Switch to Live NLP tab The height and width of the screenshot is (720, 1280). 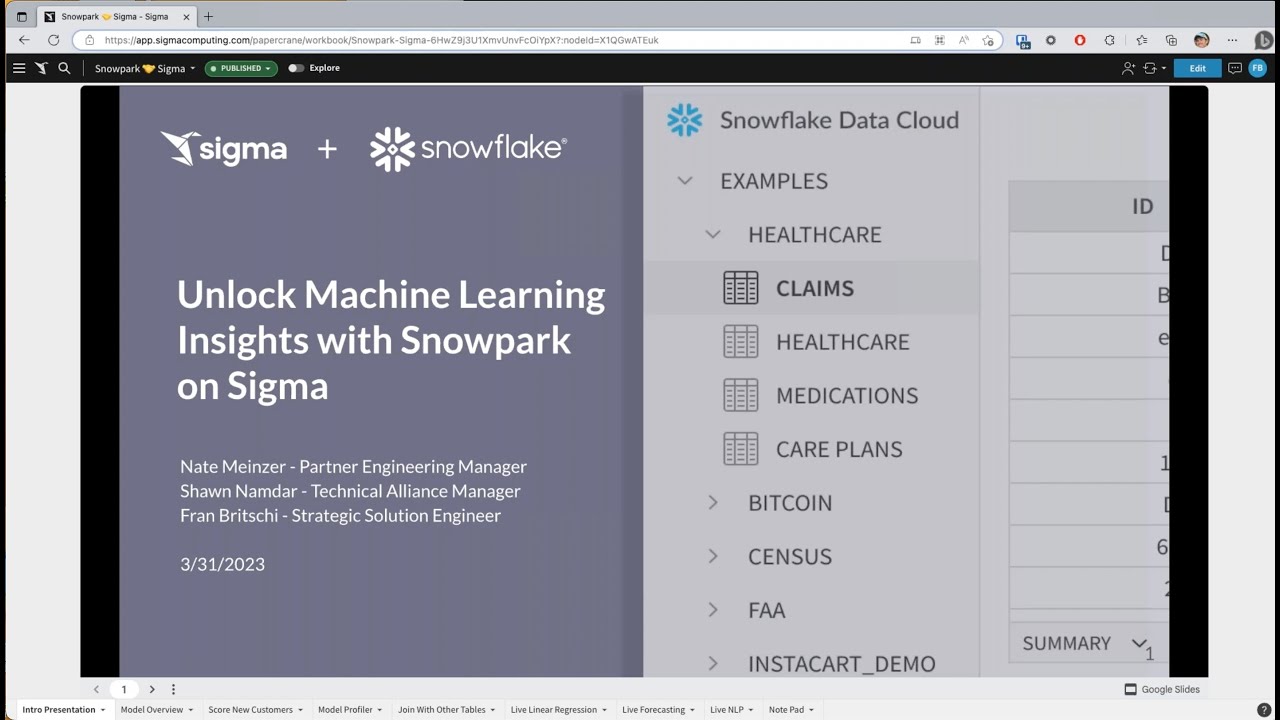point(727,710)
